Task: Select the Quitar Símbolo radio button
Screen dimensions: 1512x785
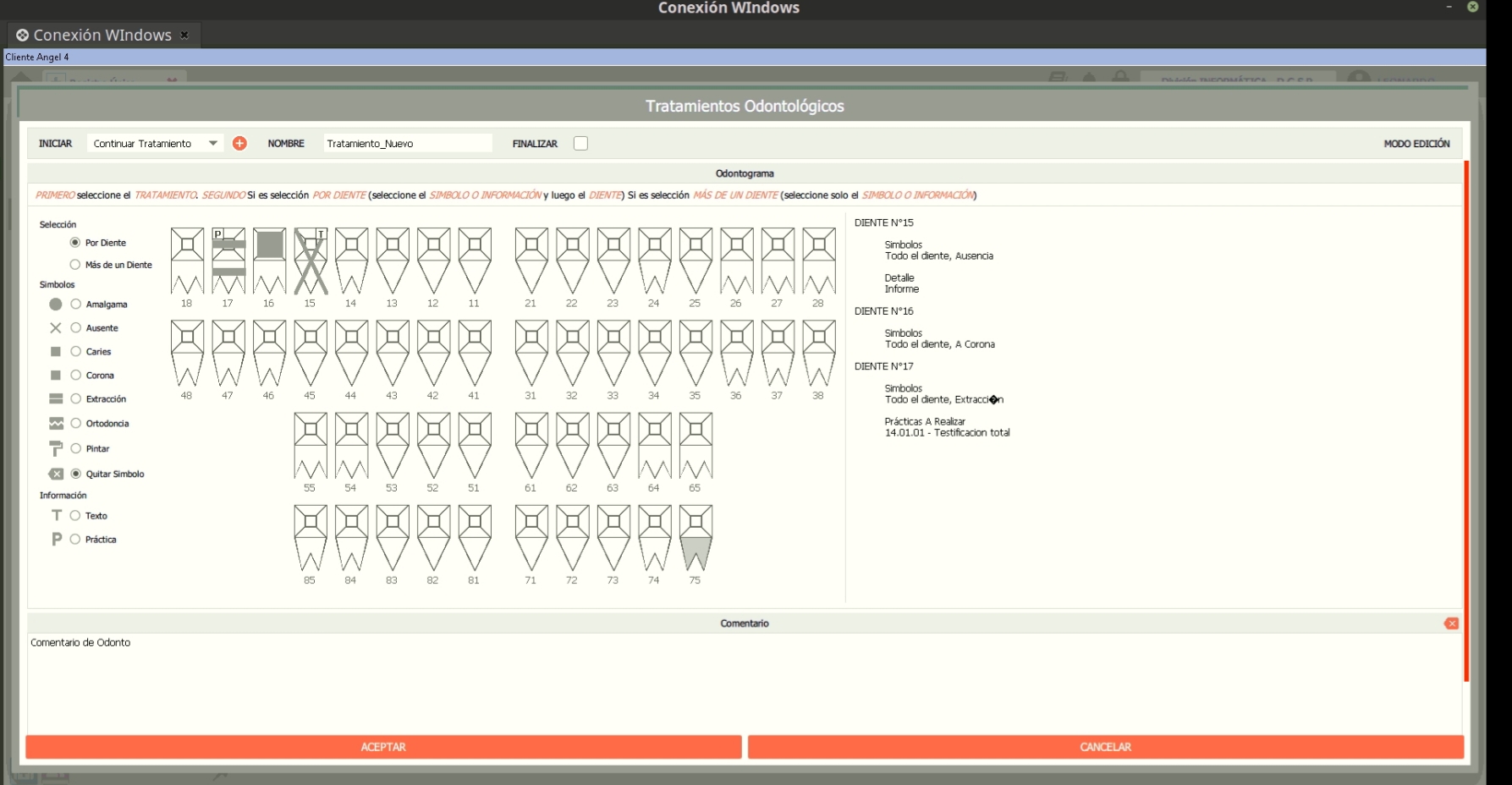Action: (76, 475)
